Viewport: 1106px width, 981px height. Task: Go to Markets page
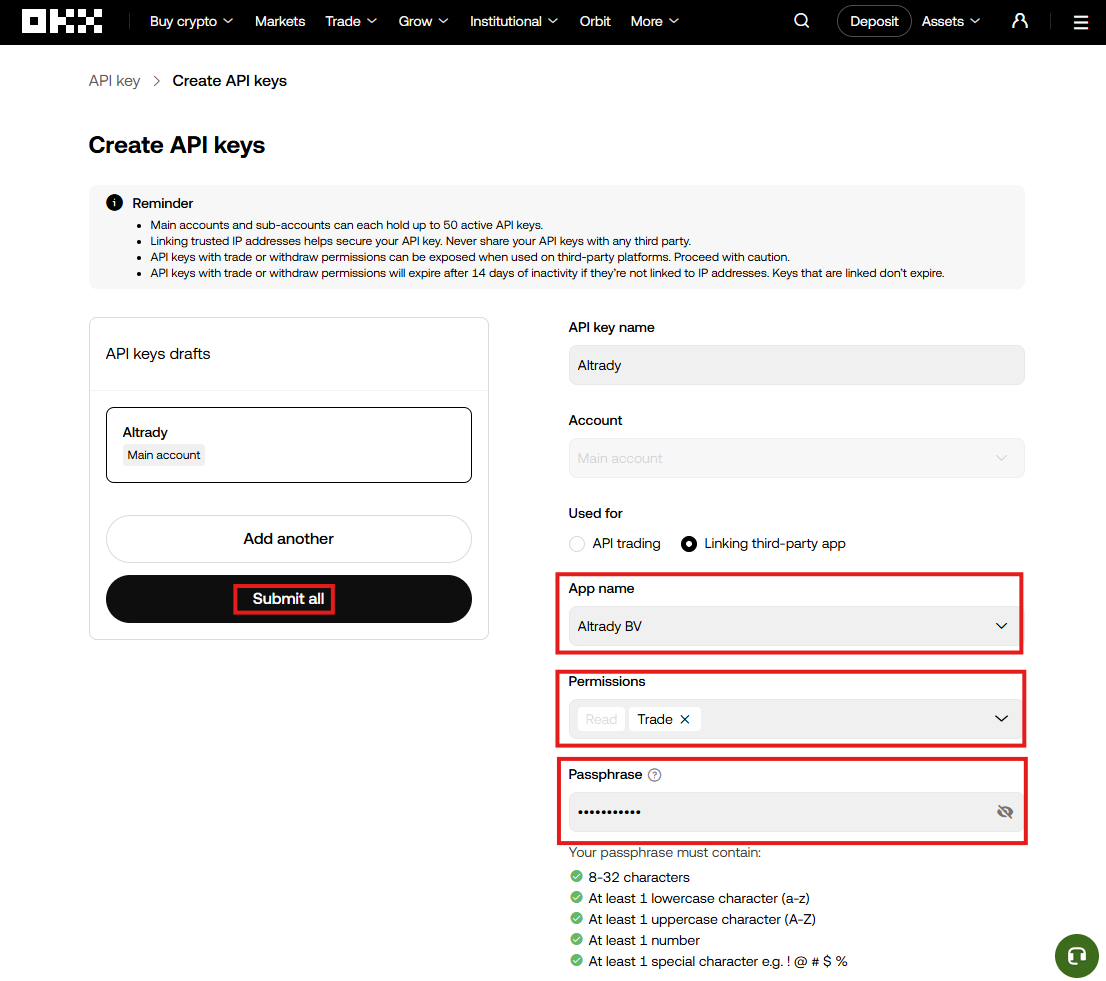280,21
